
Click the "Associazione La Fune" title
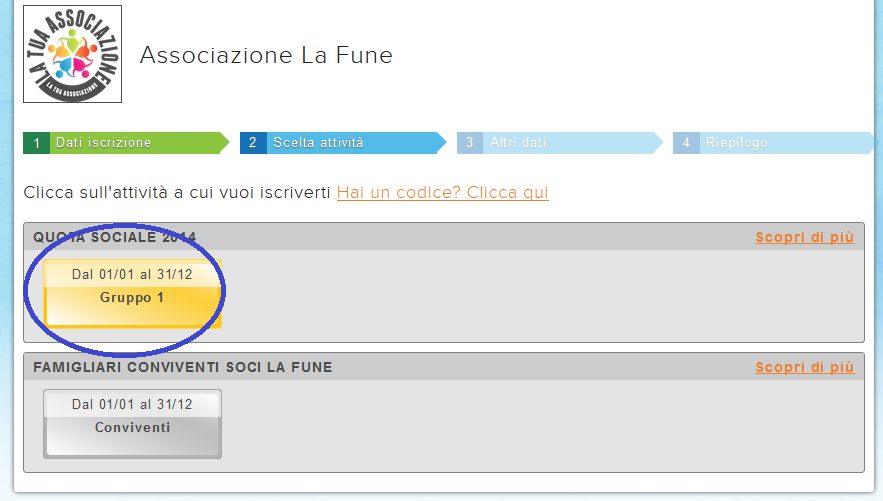click(266, 55)
